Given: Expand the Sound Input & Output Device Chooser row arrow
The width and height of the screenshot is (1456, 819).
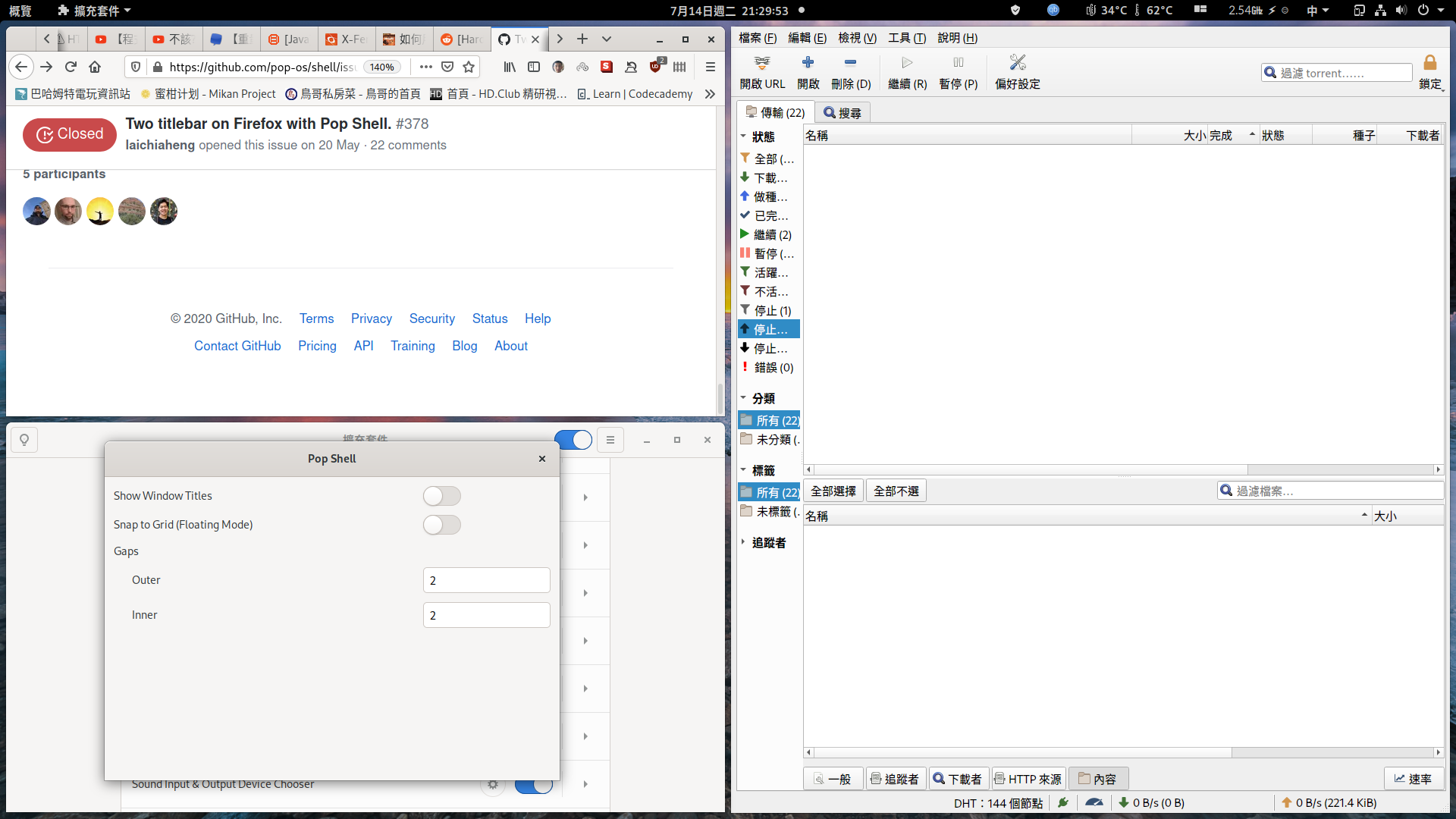Looking at the screenshot, I should [585, 784].
